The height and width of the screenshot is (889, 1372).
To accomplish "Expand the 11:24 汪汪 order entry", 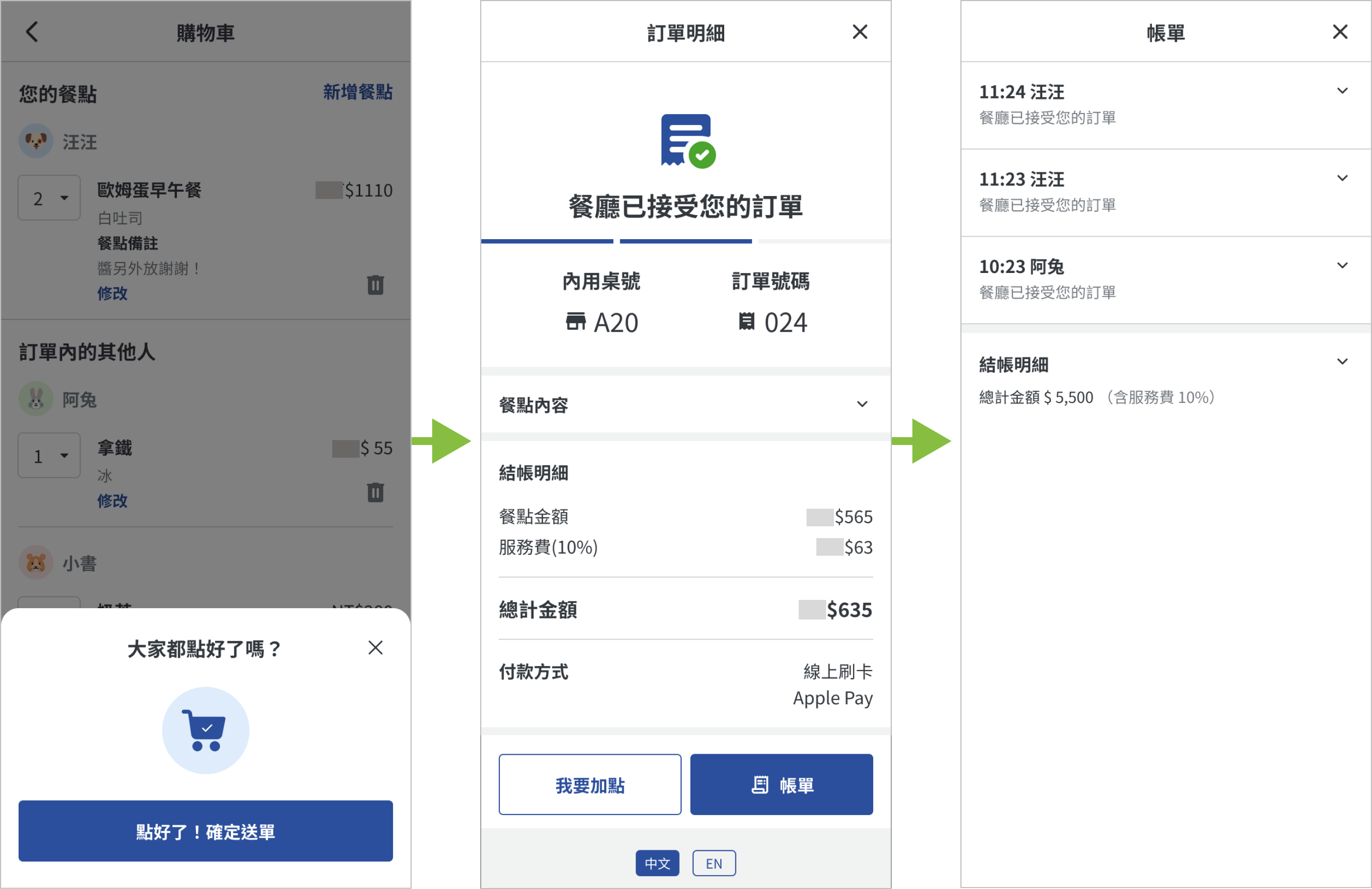I will (1342, 91).
